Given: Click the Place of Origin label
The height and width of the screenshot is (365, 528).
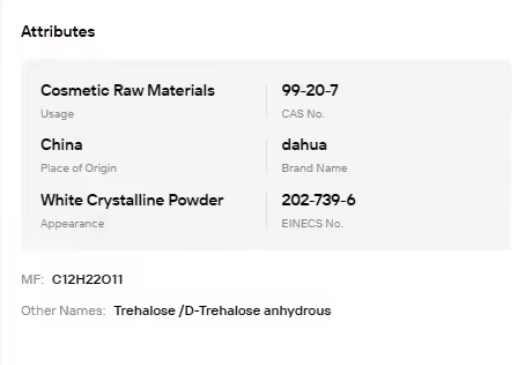Looking at the screenshot, I should (79, 168).
